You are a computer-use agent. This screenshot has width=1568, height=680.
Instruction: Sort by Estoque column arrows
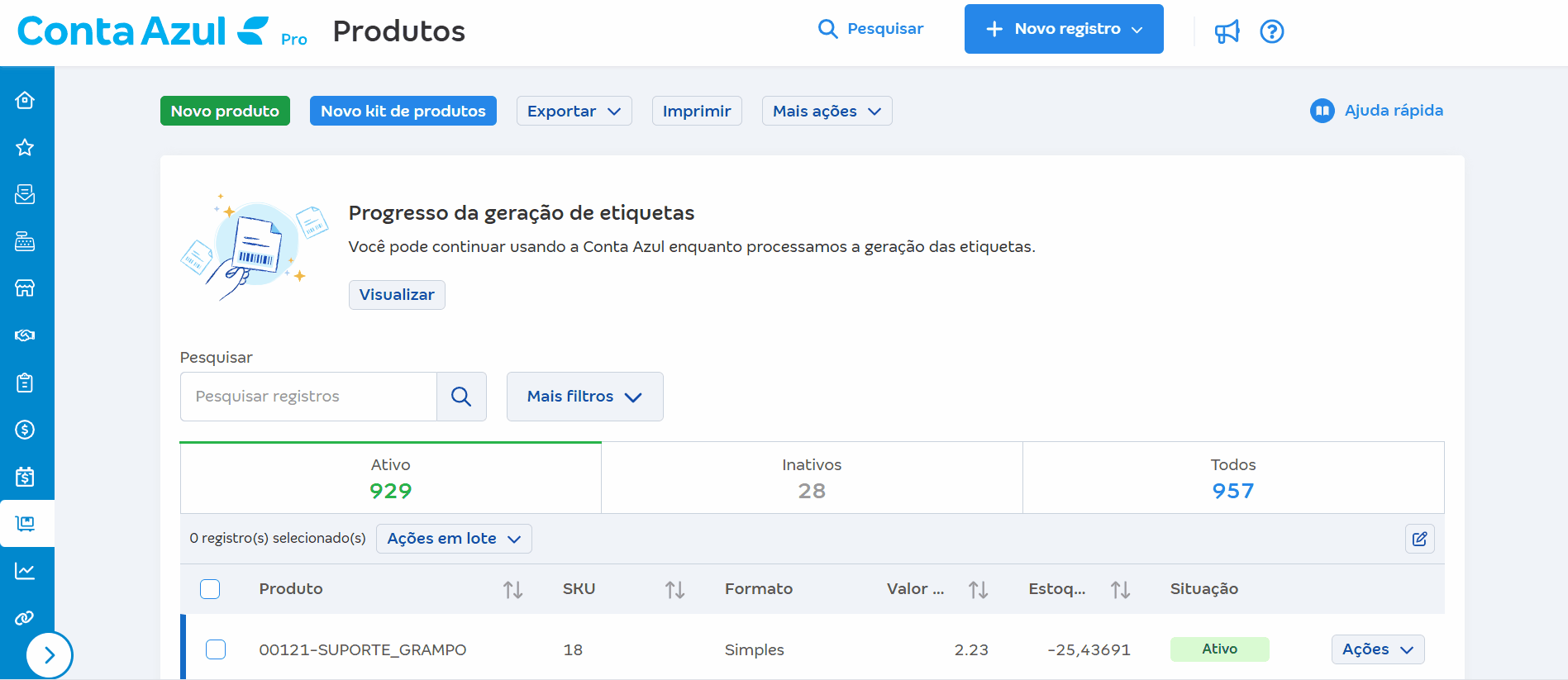pyautogui.click(x=1121, y=589)
